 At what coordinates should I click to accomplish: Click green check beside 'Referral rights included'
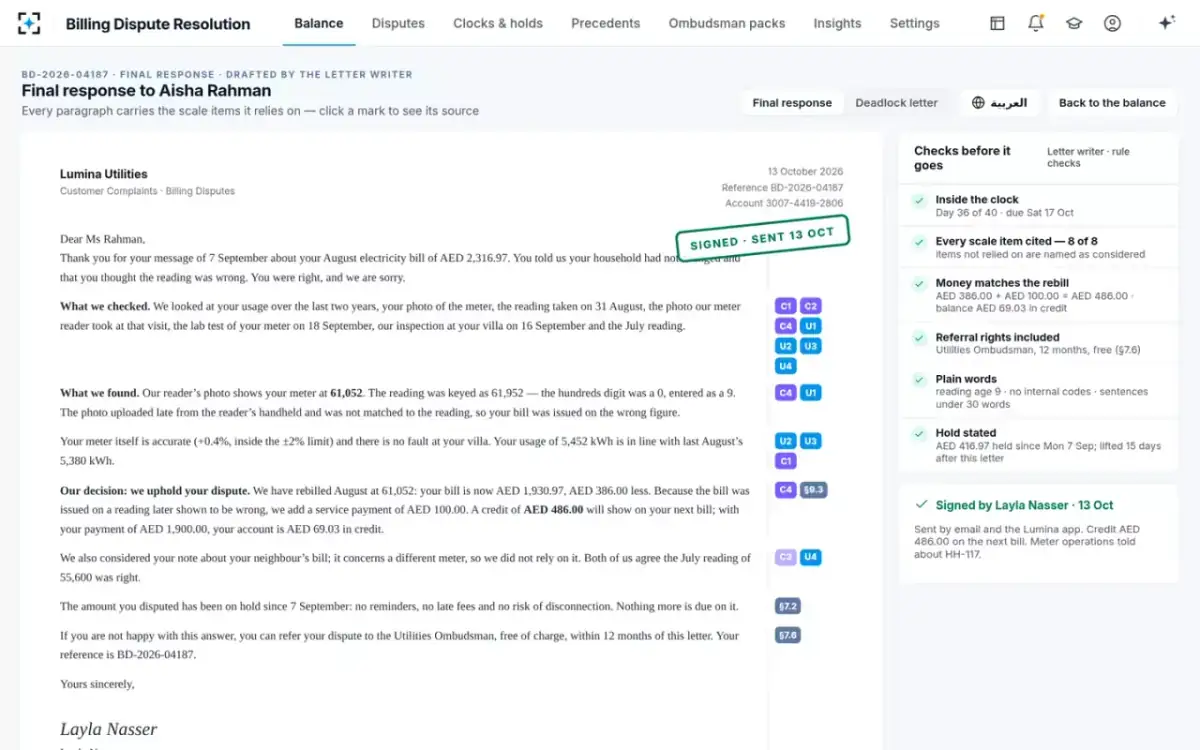click(918, 338)
